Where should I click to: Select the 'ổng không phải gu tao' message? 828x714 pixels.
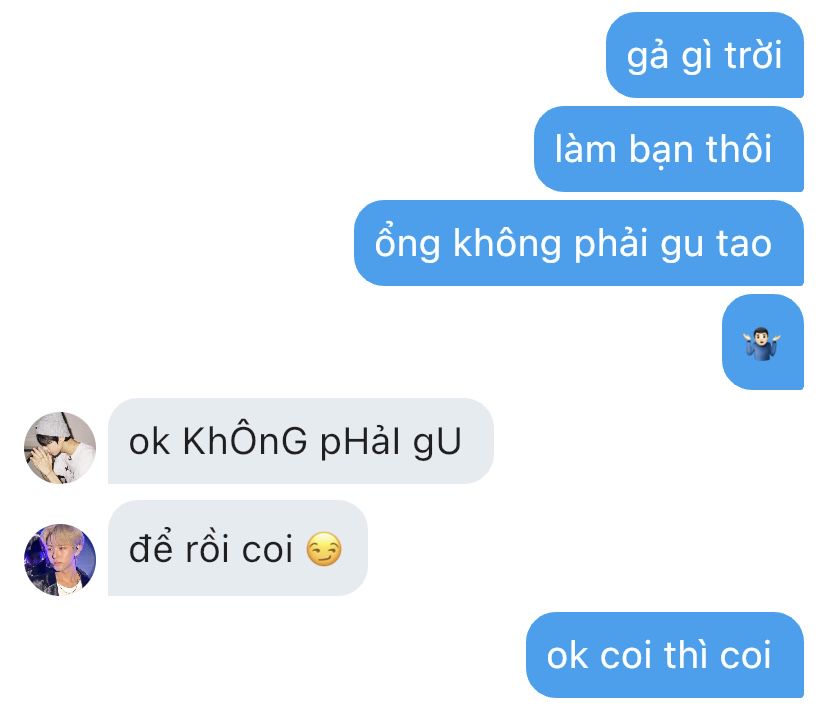click(x=579, y=243)
